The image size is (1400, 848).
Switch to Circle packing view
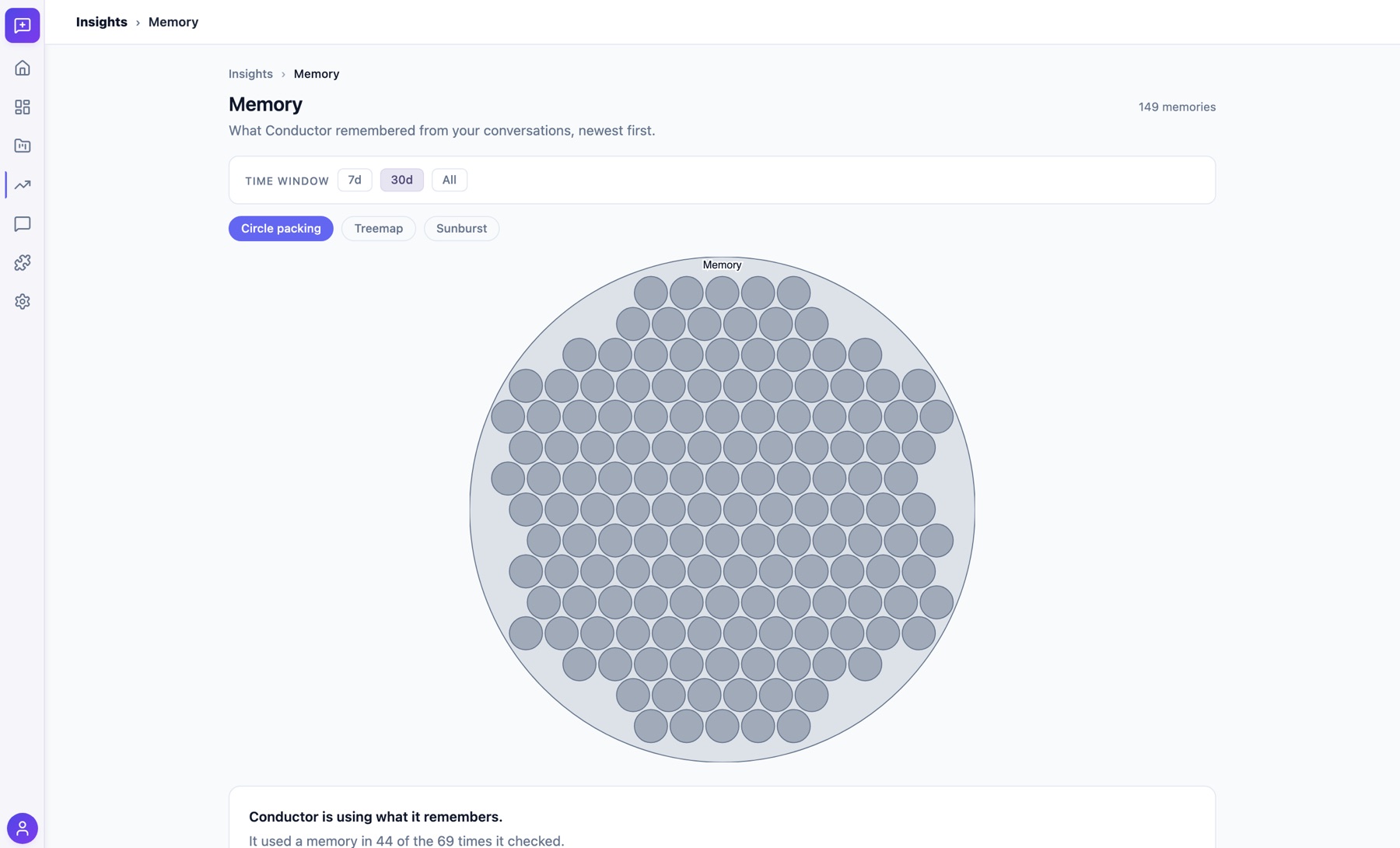[281, 229]
